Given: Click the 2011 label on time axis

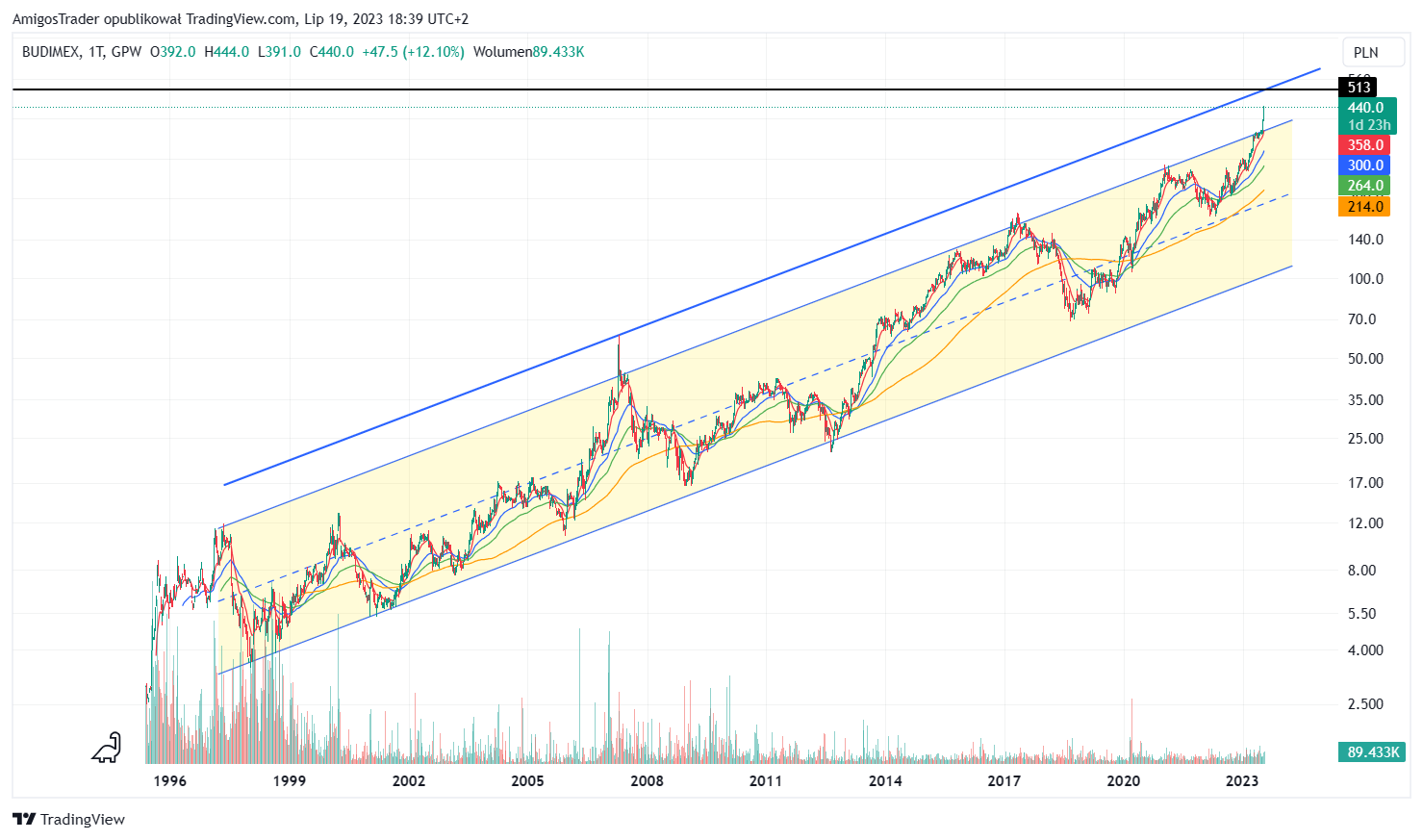Looking at the screenshot, I should coord(766,780).
